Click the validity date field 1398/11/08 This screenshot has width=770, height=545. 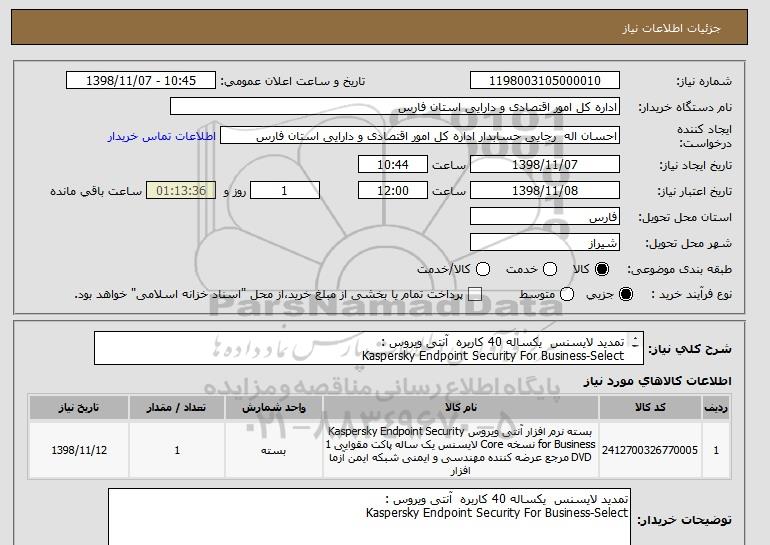pos(545,191)
